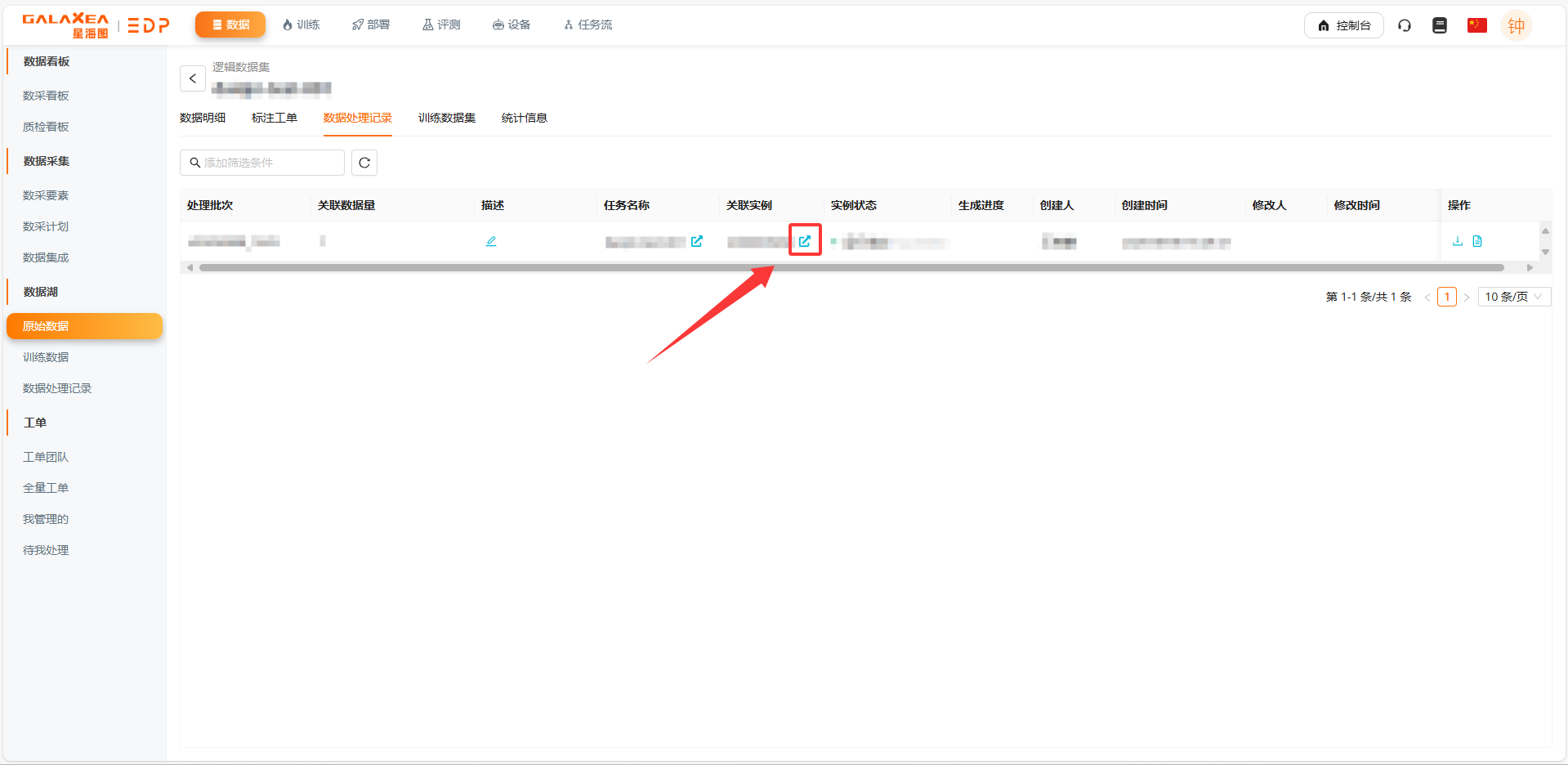Switch to the 训练数据集 tab
Screen dimensions: 1568x765
pyautogui.click(x=447, y=118)
